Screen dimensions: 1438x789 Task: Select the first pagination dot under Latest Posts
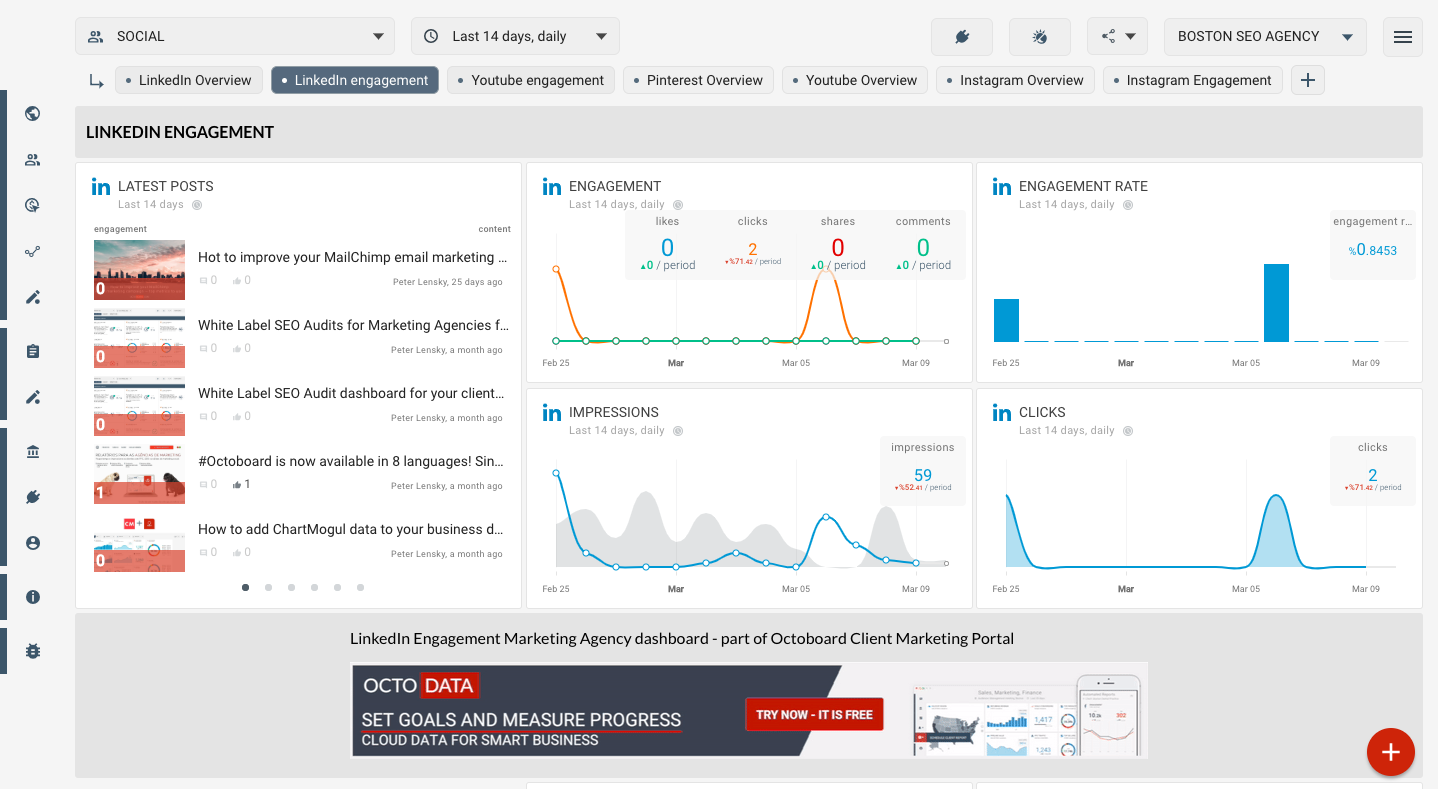point(246,588)
